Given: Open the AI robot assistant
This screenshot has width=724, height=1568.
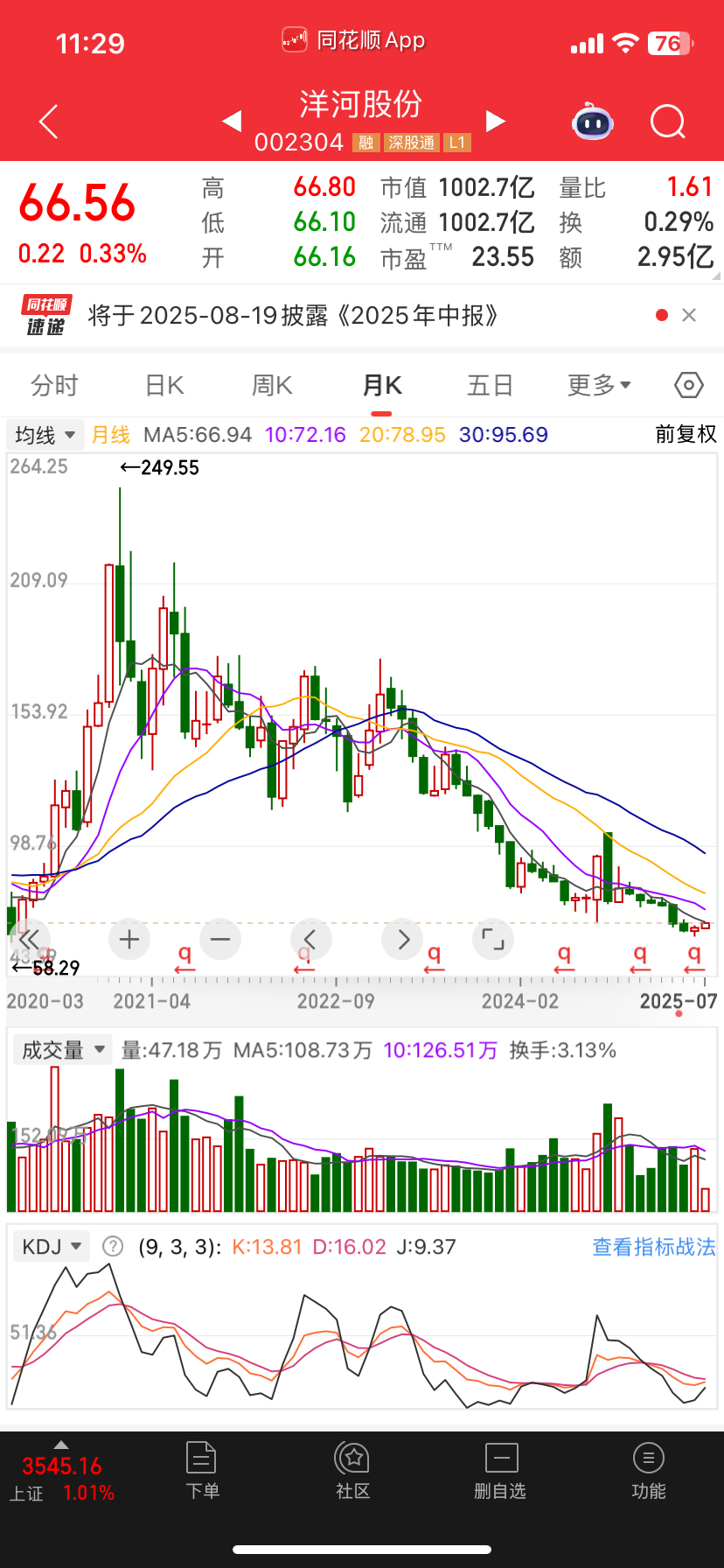Looking at the screenshot, I should coord(593,122).
